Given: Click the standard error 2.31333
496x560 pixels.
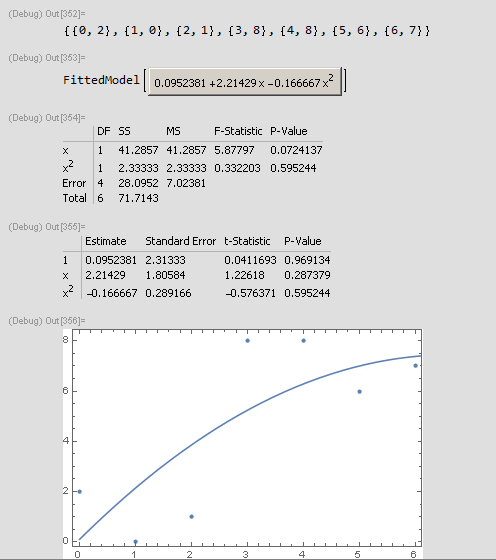Looking at the screenshot, I should point(165,260).
